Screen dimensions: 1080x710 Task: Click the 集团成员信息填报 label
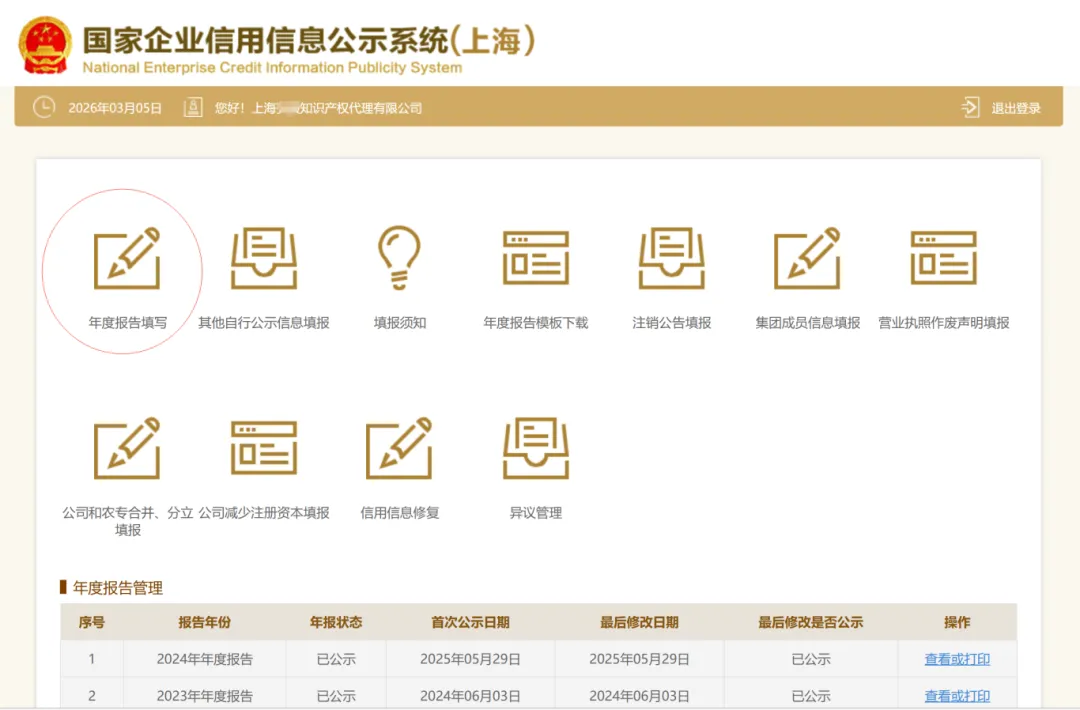807,322
